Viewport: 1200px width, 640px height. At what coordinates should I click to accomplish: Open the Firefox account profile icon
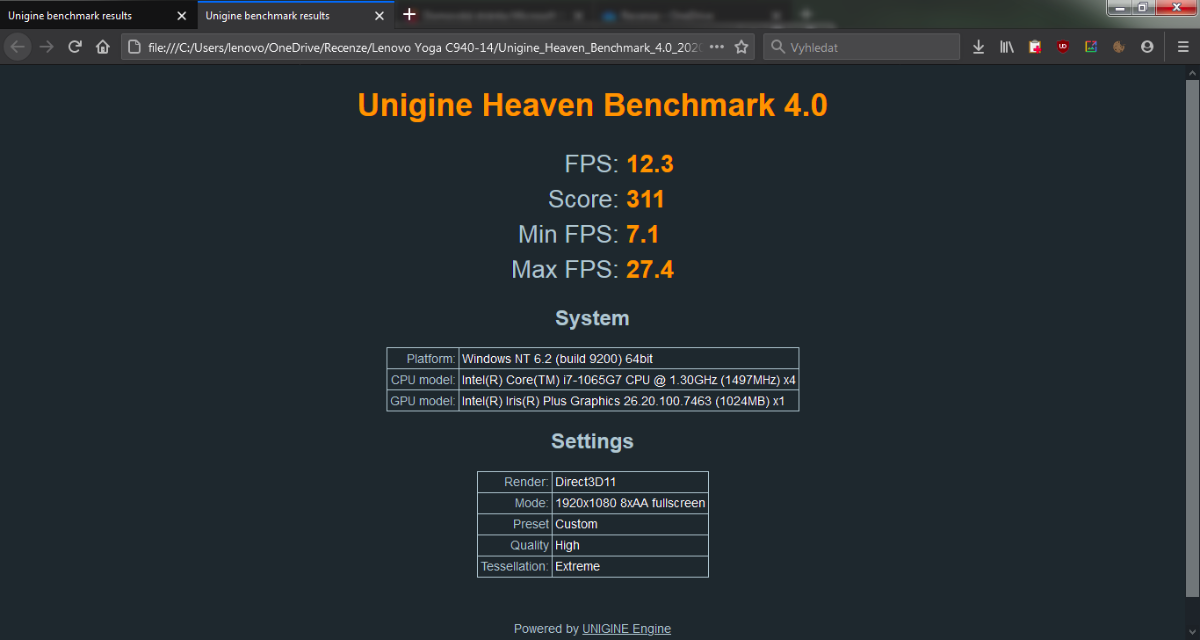tap(1147, 47)
